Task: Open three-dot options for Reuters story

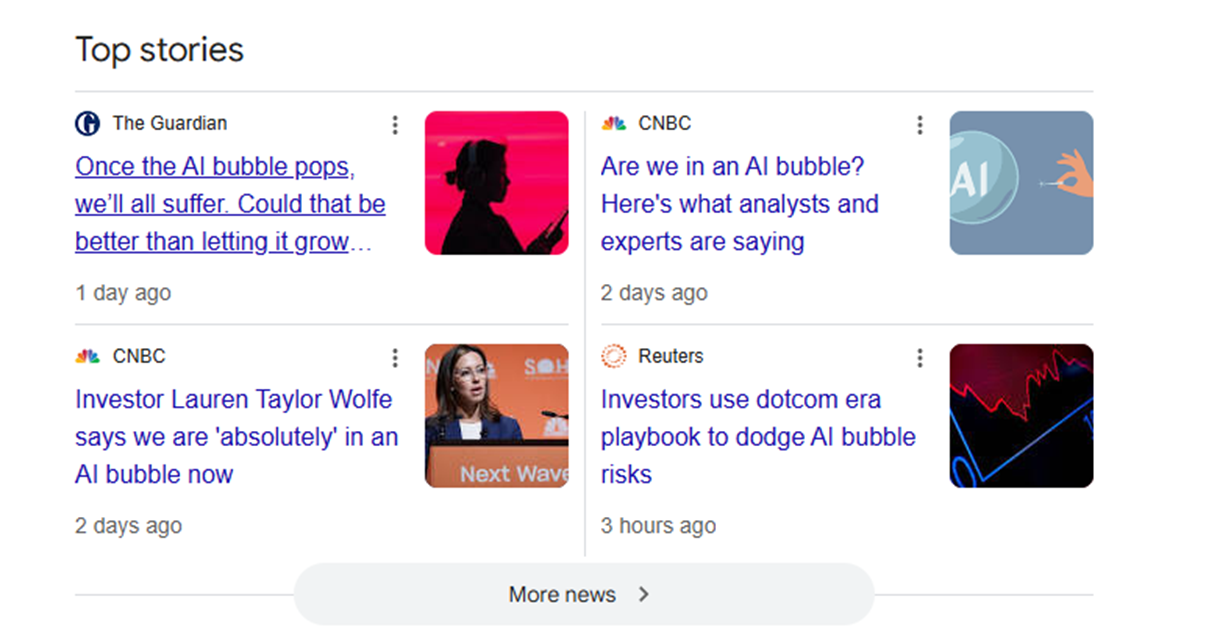Action: pos(920,358)
